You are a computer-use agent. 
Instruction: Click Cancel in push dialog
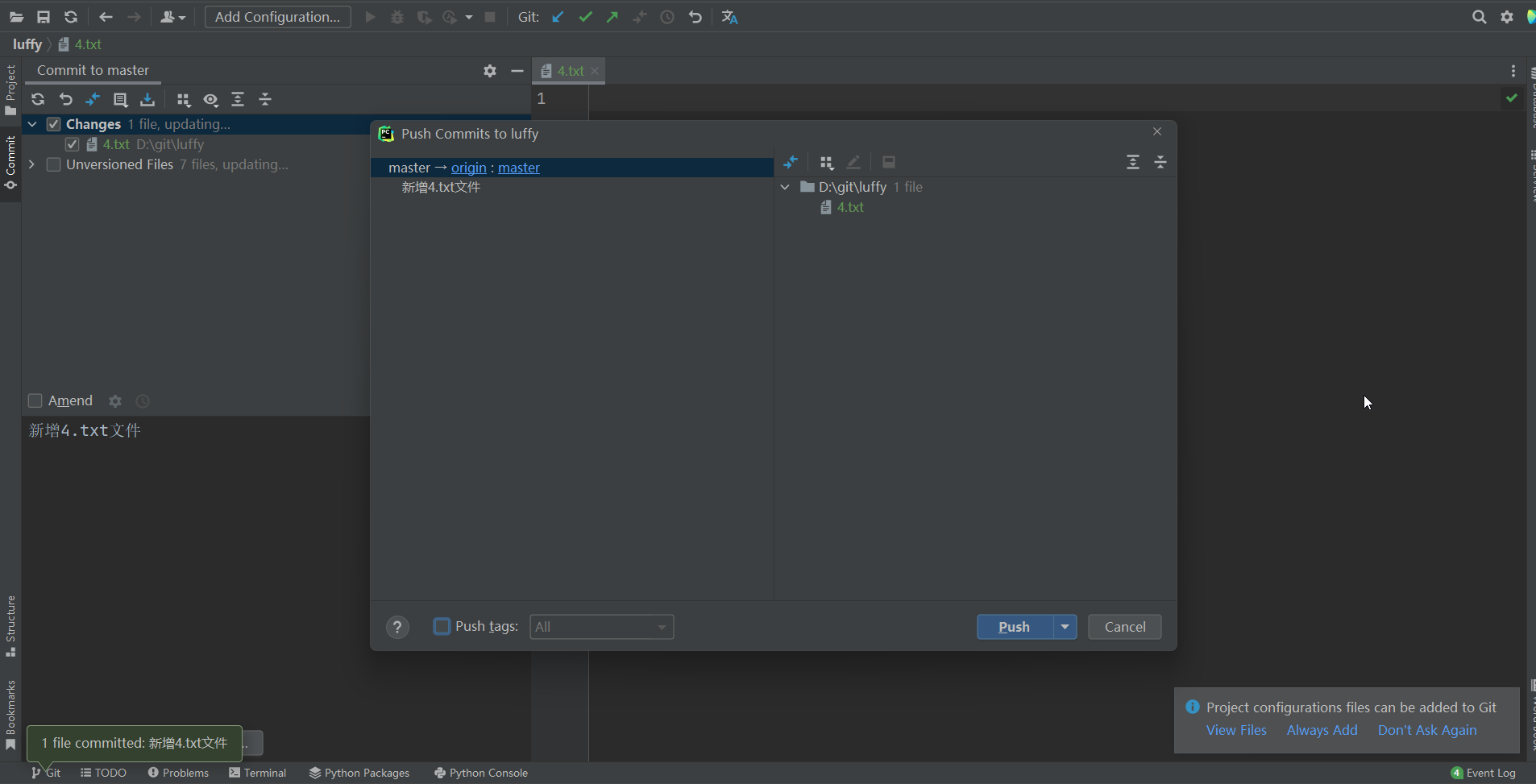pos(1125,627)
